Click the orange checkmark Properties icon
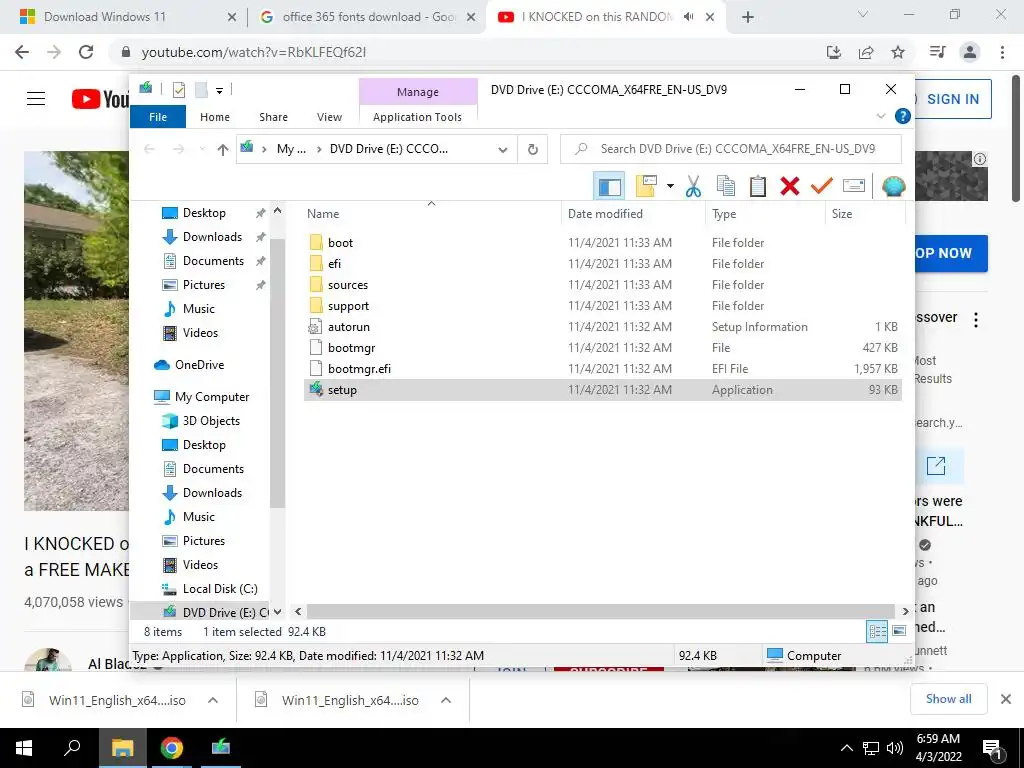Screen dimensions: 1024x768 pos(822,187)
